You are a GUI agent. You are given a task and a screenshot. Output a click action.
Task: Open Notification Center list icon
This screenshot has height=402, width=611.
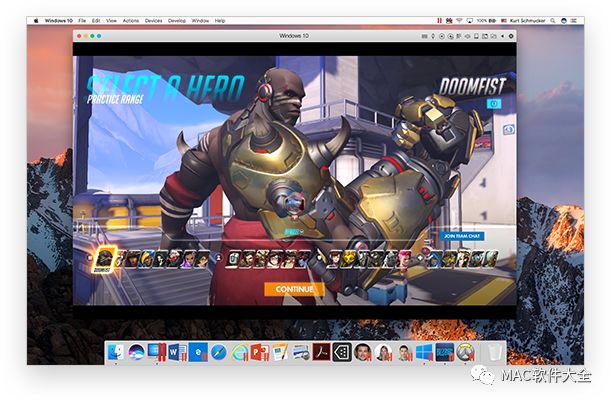pos(574,21)
